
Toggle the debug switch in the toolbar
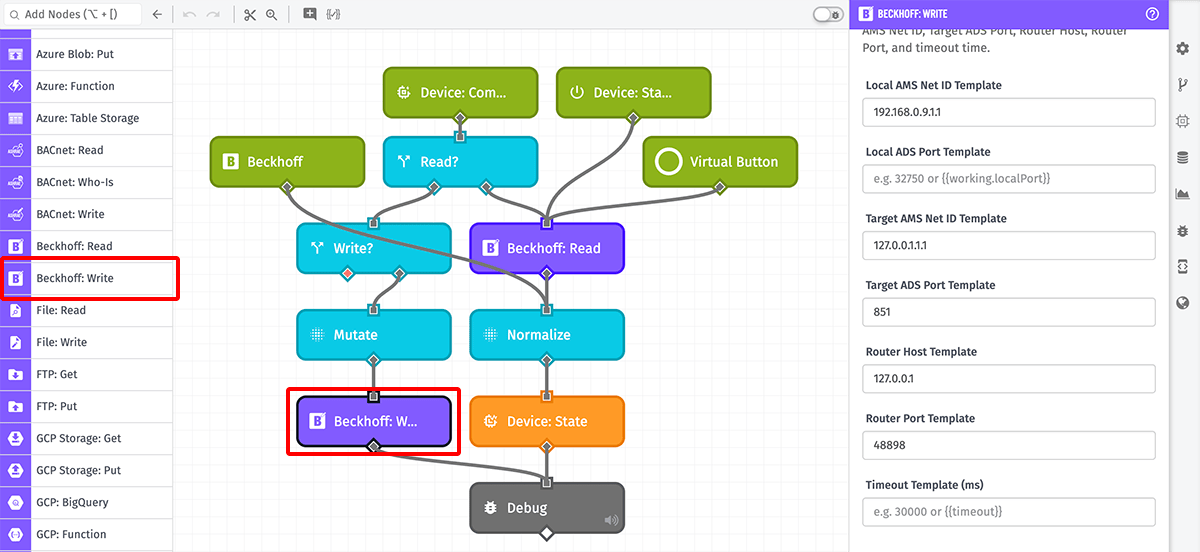coord(828,15)
